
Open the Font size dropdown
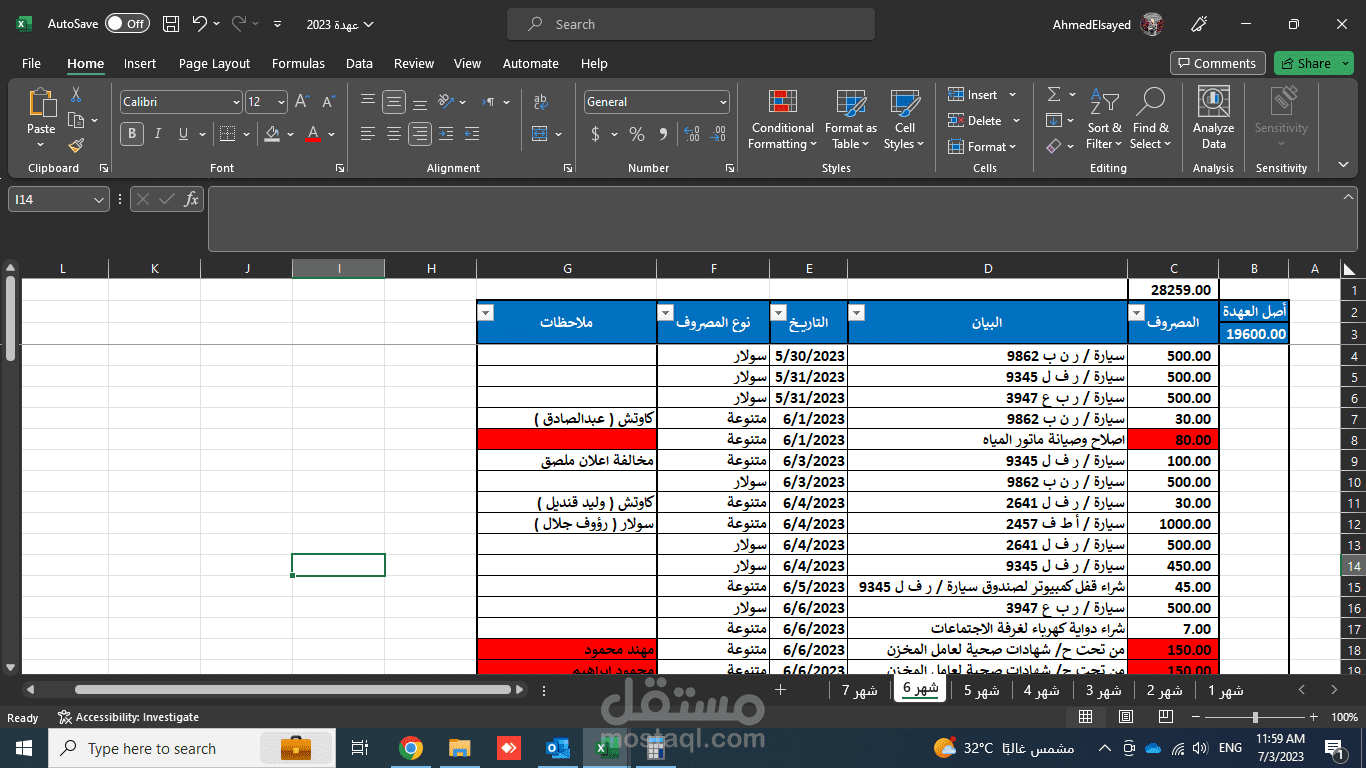281,102
